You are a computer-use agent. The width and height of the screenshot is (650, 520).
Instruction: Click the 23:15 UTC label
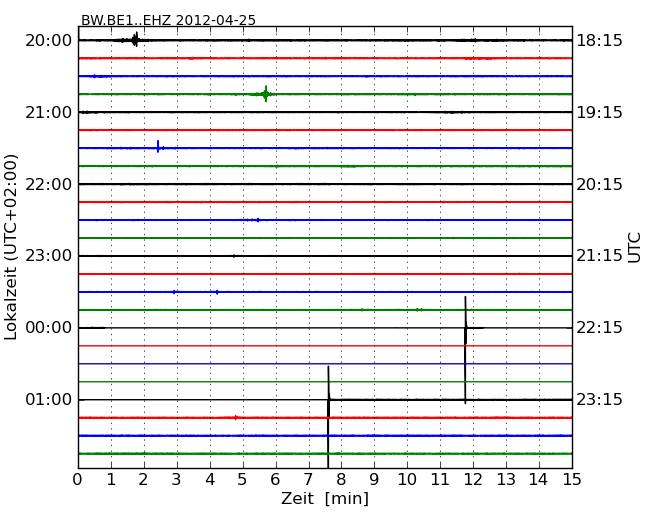(599, 399)
